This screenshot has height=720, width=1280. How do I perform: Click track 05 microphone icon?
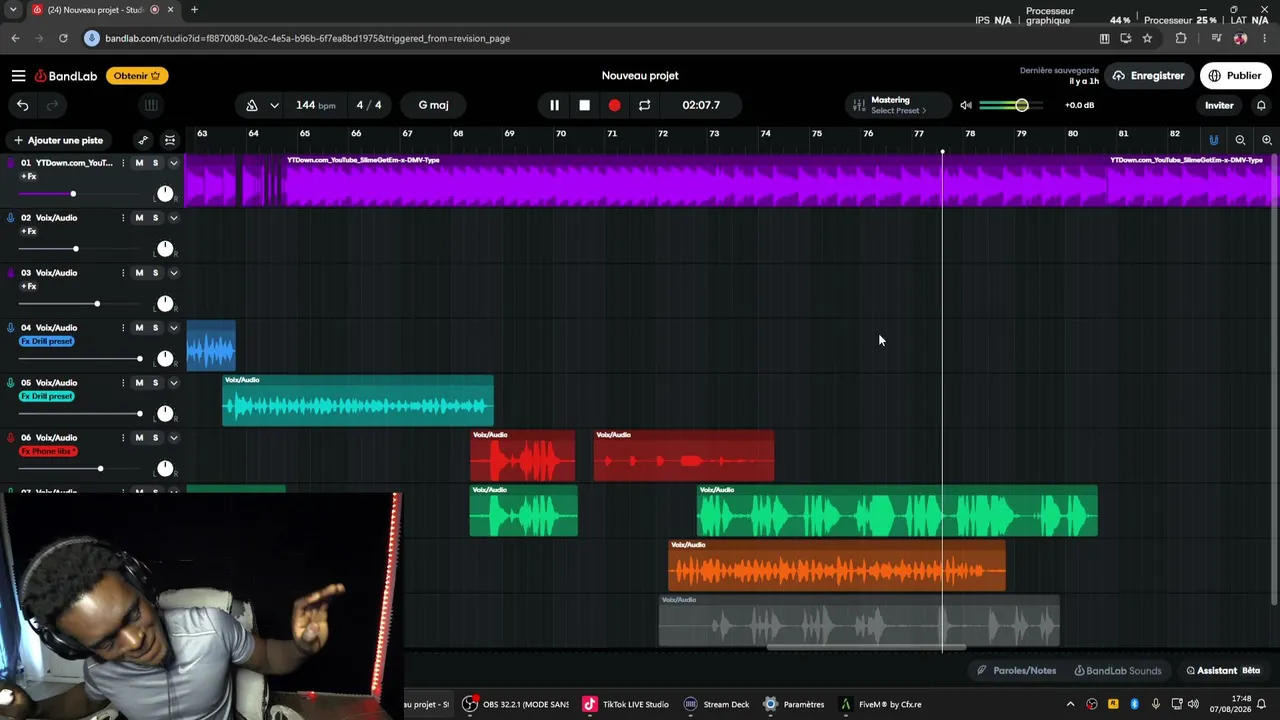click(11, 383)
